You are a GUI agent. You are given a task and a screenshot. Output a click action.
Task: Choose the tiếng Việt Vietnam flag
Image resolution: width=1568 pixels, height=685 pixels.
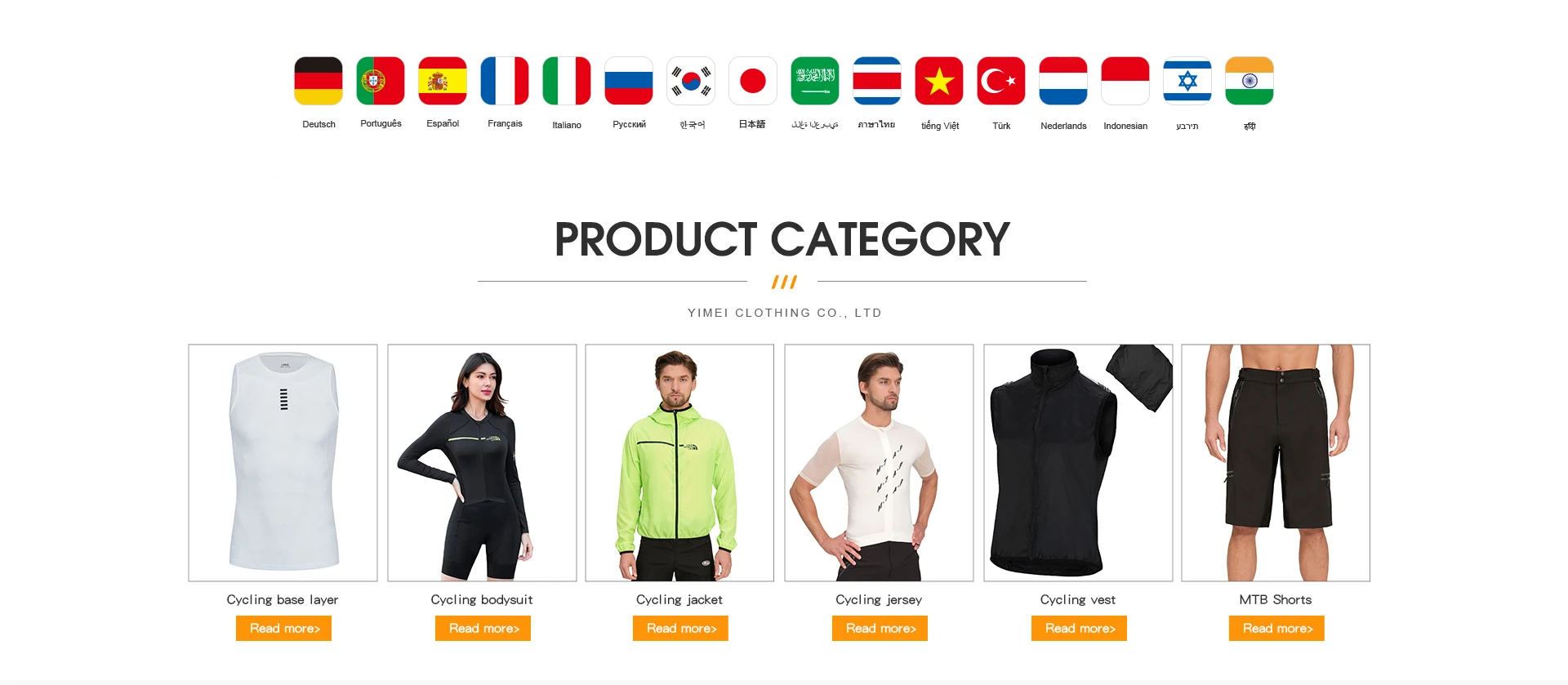939,81
